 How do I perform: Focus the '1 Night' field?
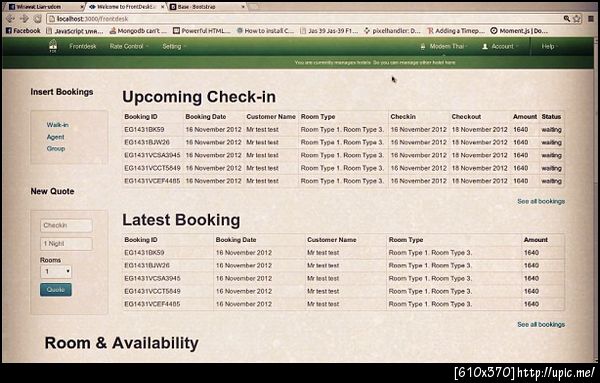(x=66, y=244)
